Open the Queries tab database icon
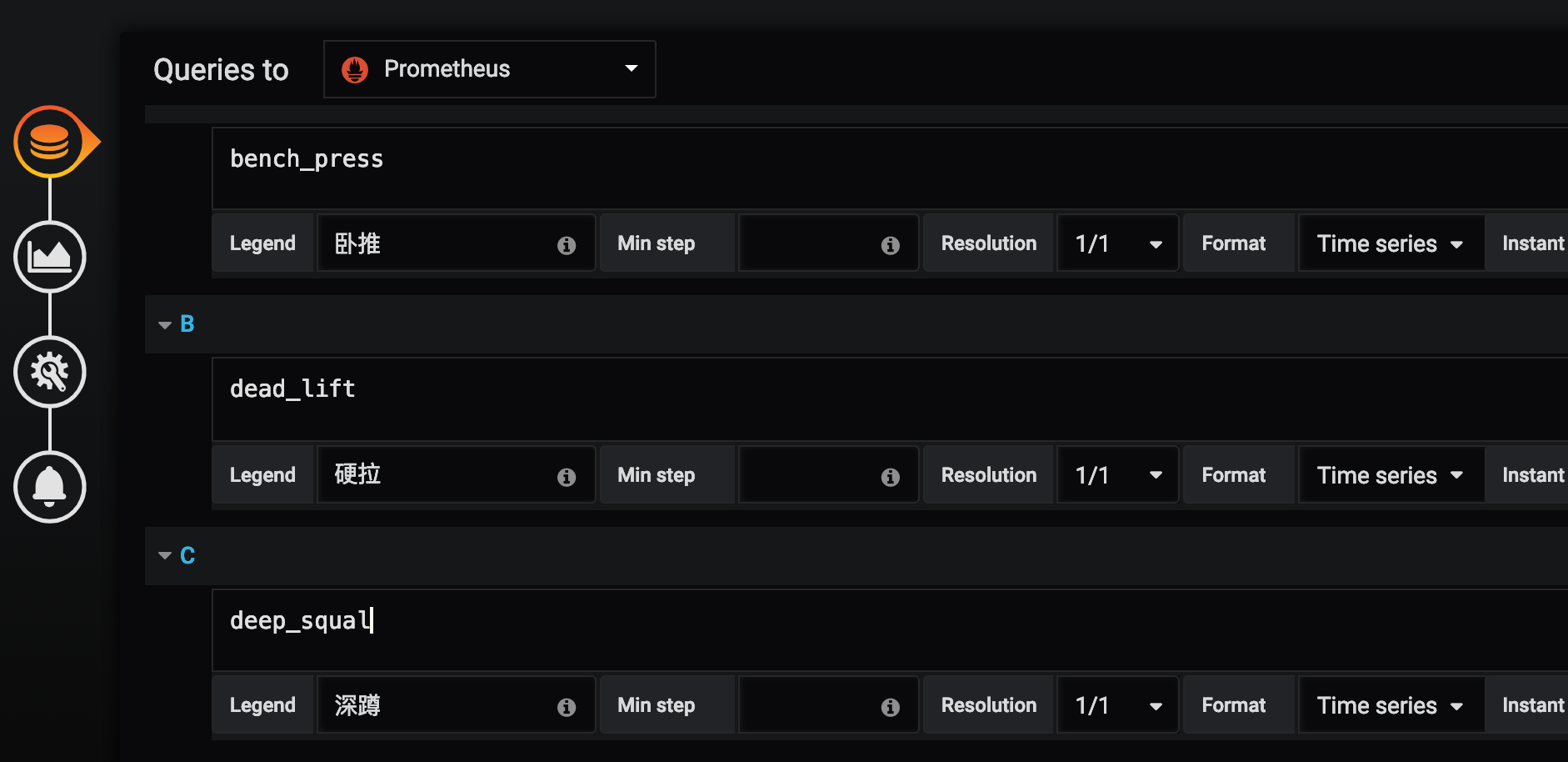Image resolution: width=1568 pixels, height=762 pixels. click(x=50, y=142)
